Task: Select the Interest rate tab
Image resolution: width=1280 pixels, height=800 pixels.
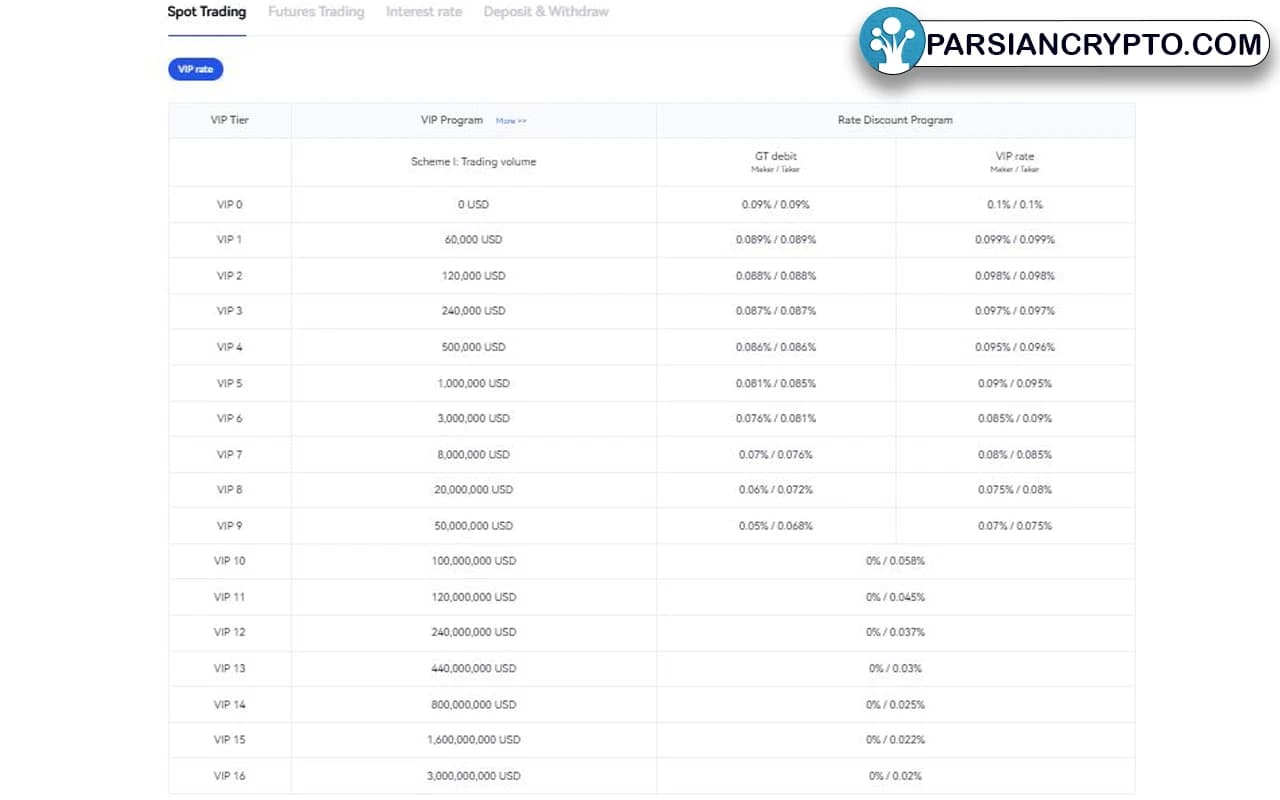Action: (424, 12)
